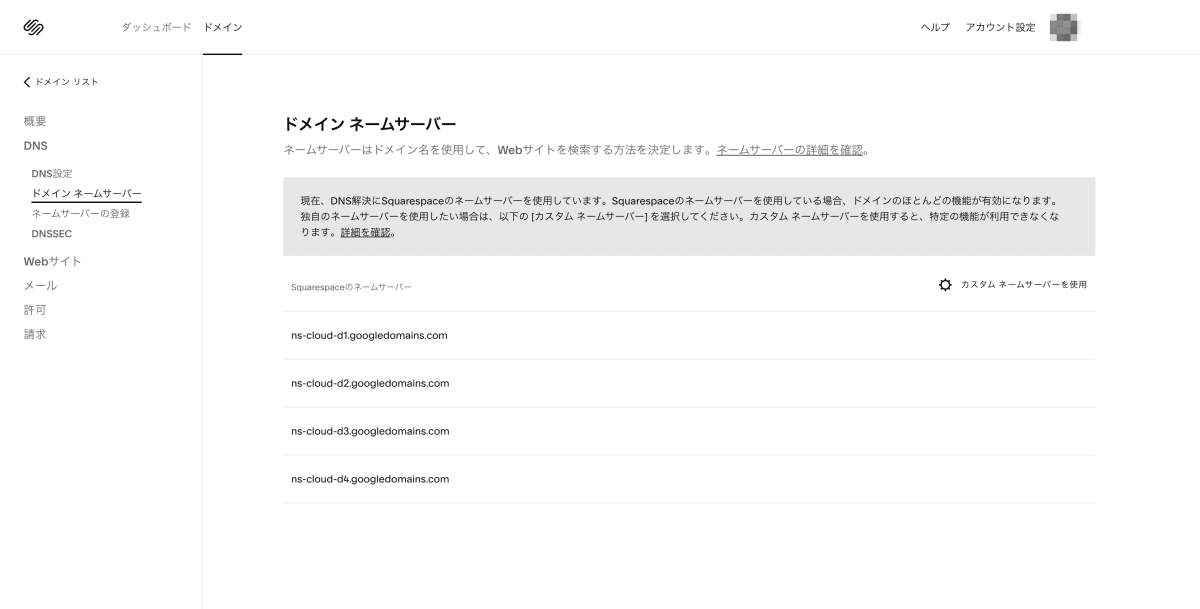This screenshot has height=609, width=1200.
Task: Open DNS設定 in the sidebar
Action: click(x=52, y=174)
